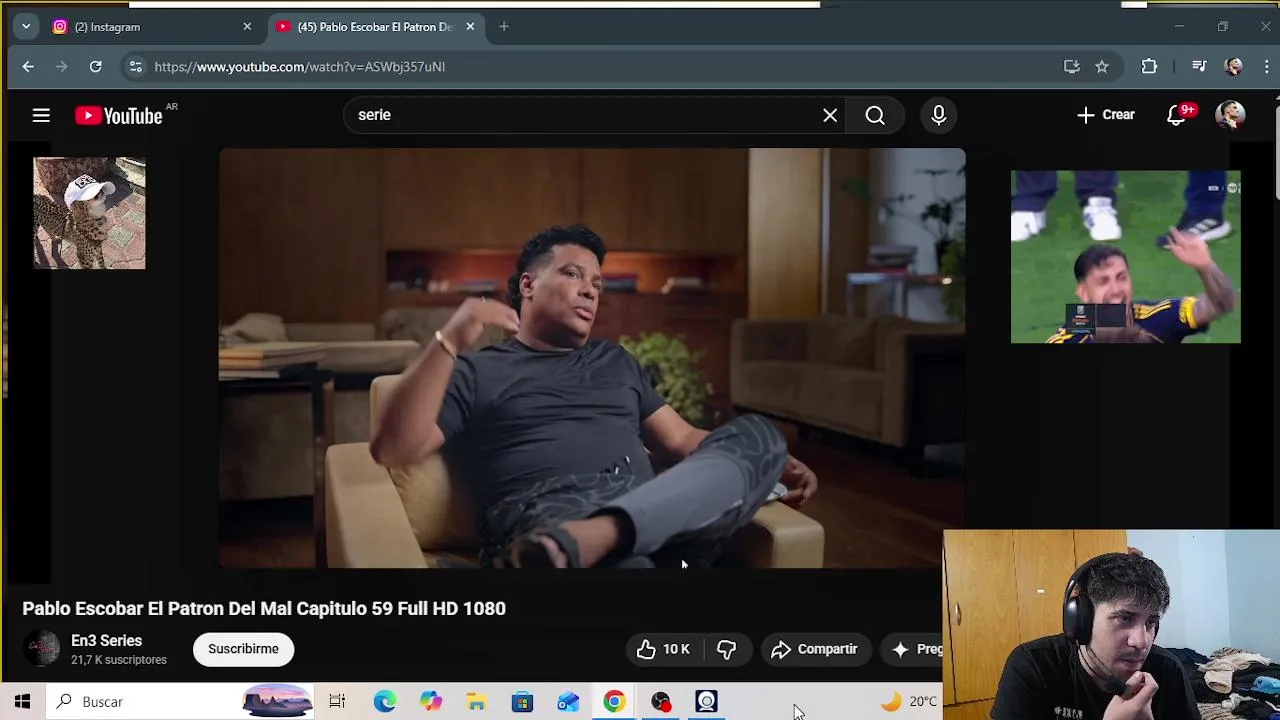Open the Crear create menu
Viewport: 1280px width, 720px height.
[1106, 115]
